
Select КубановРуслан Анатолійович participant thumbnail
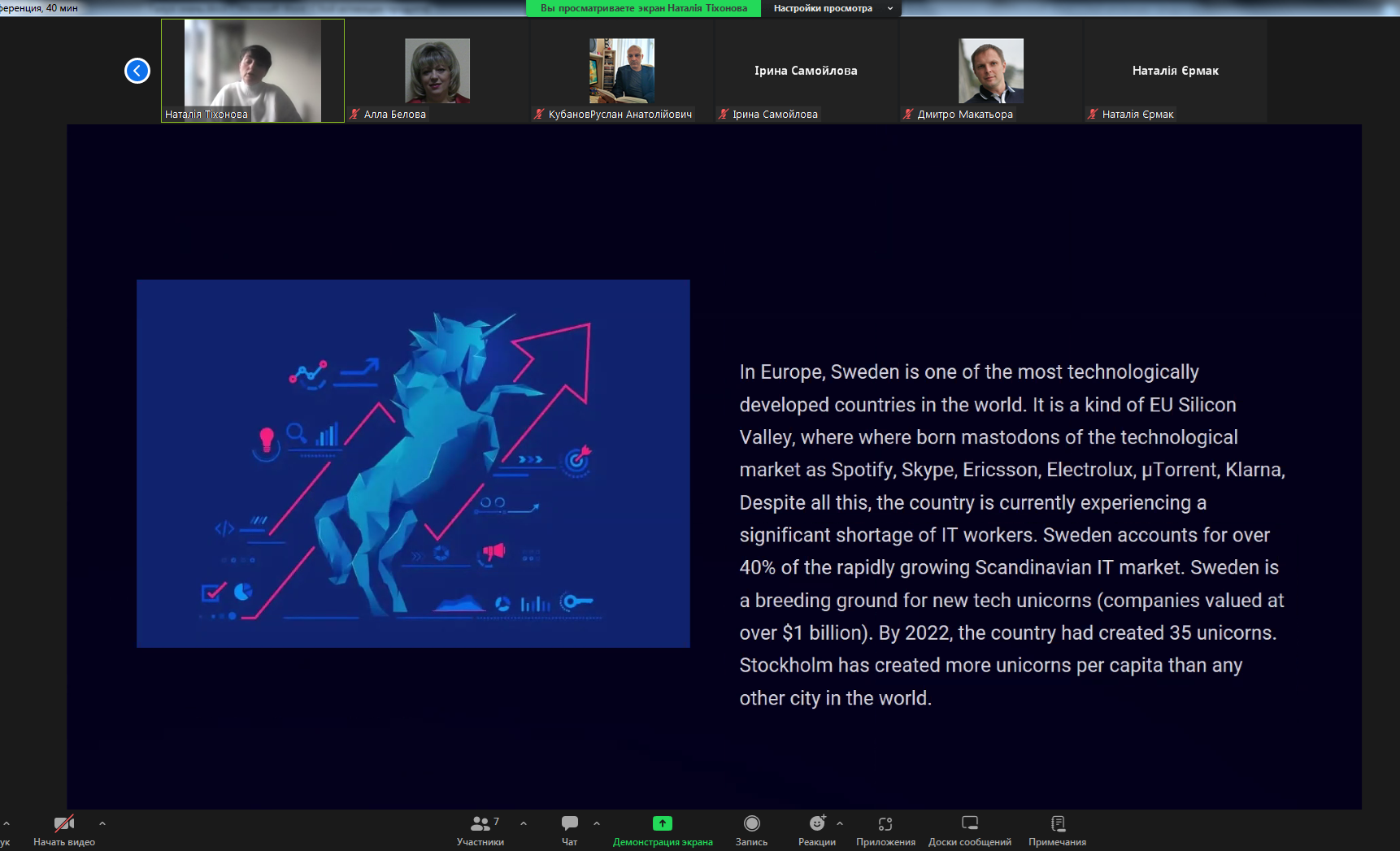(622, 71)
